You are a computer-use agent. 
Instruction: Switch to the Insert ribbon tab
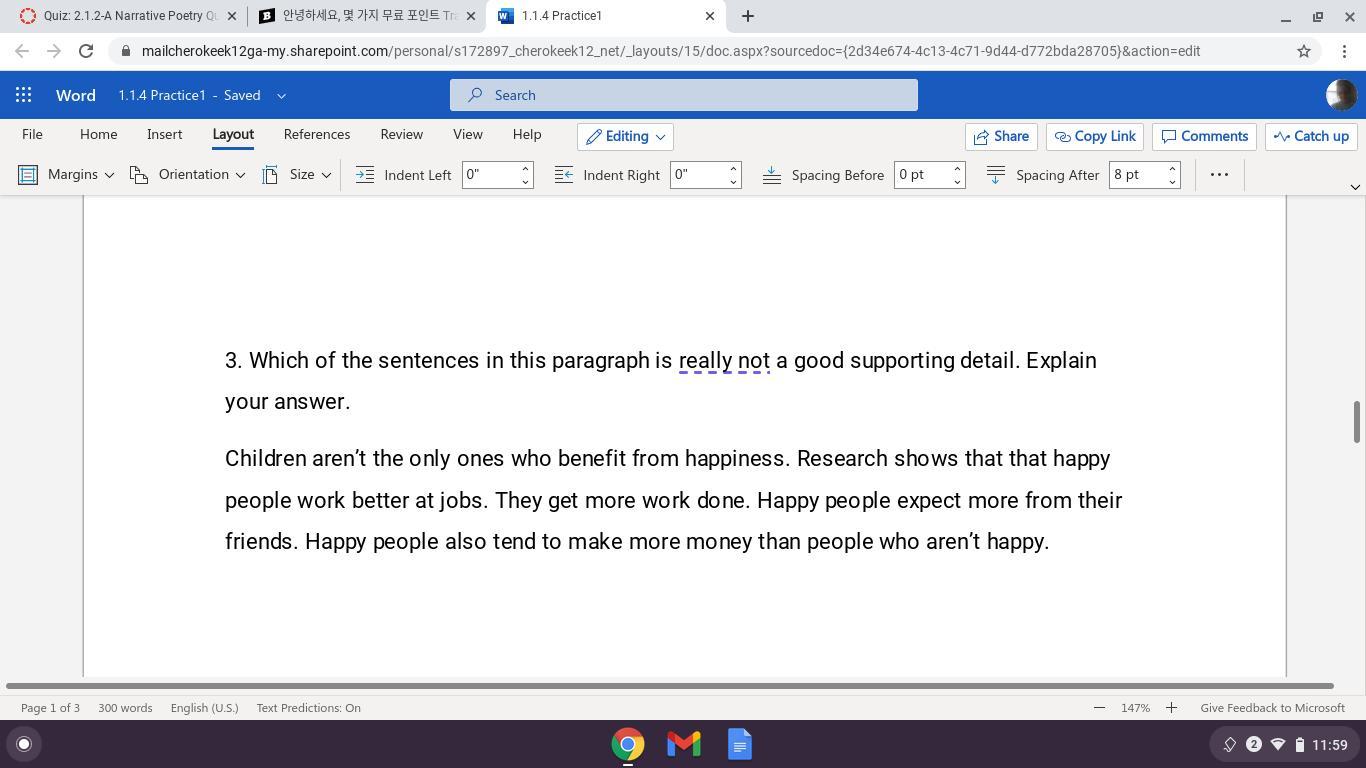click(x=164, y=135)
